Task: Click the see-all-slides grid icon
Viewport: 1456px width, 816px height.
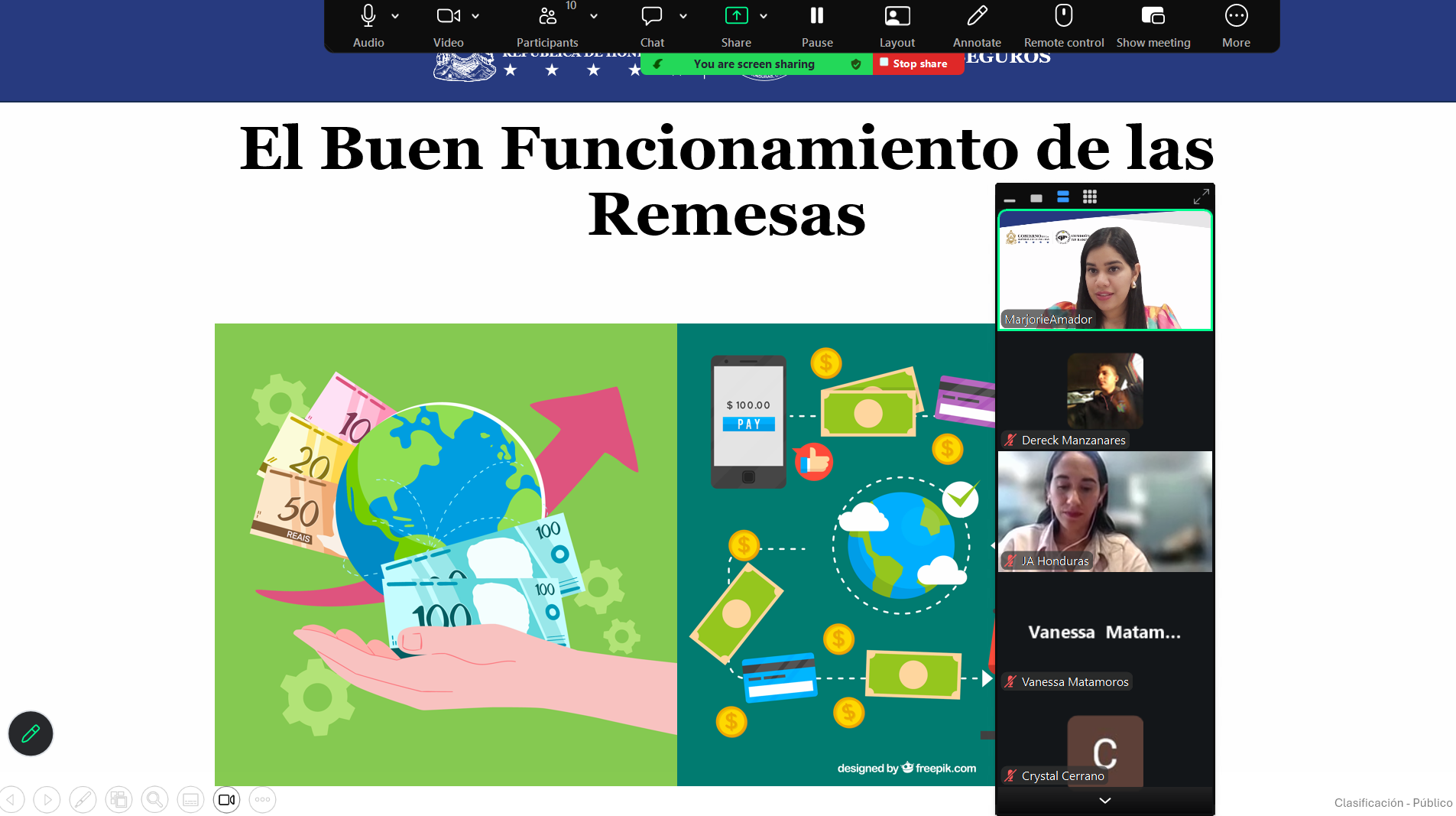Action: [118, 800]
